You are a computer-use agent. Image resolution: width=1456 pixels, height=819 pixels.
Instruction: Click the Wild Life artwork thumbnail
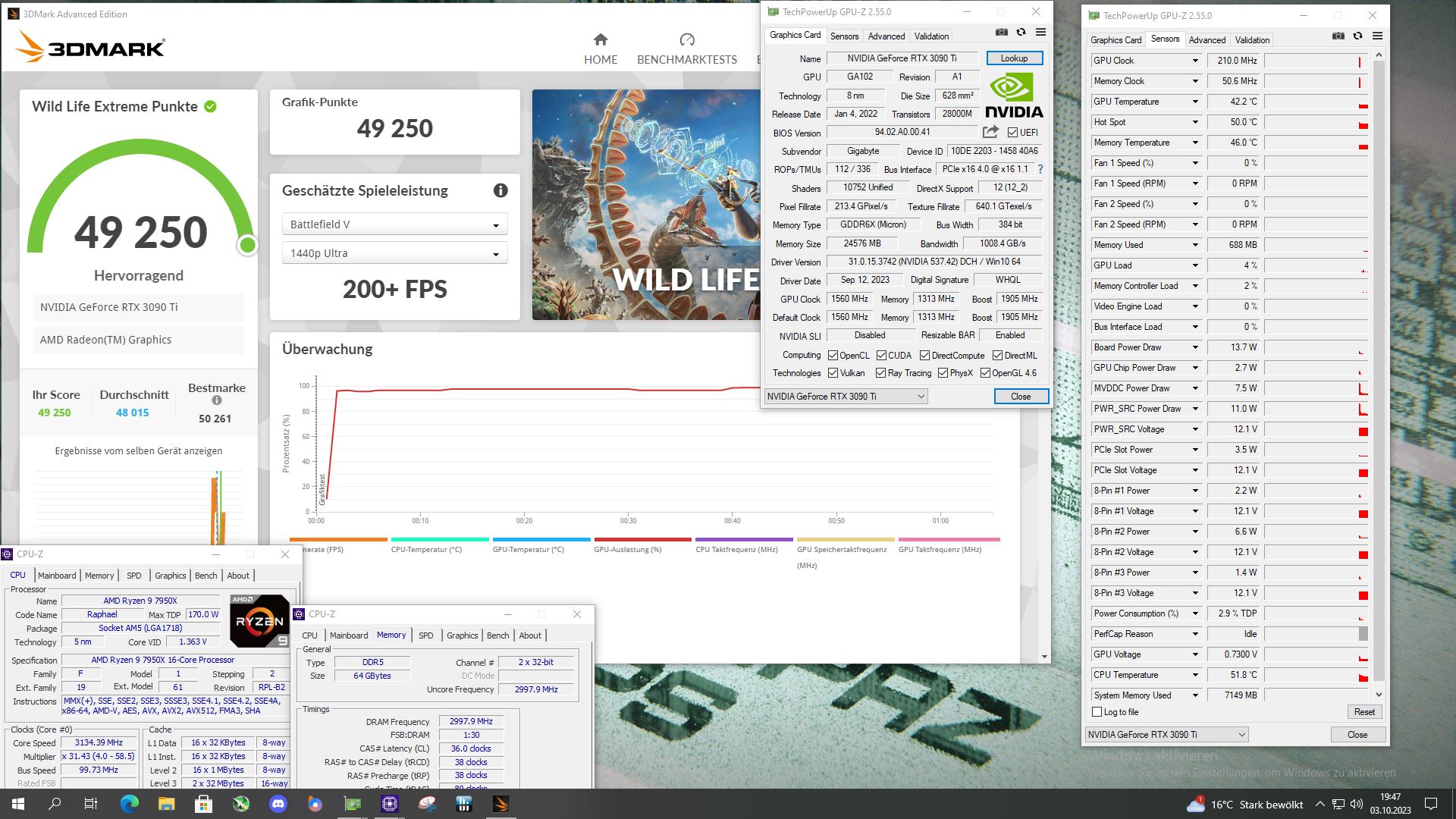tap(646, 205)
